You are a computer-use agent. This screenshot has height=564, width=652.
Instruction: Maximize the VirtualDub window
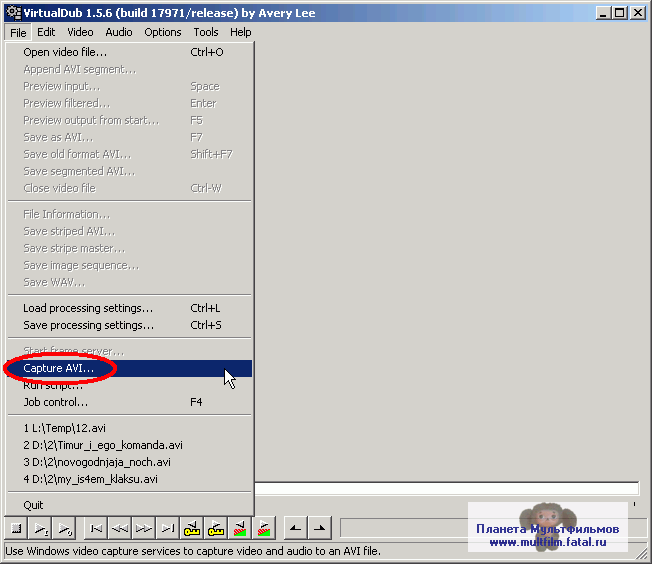pos(619,13)
